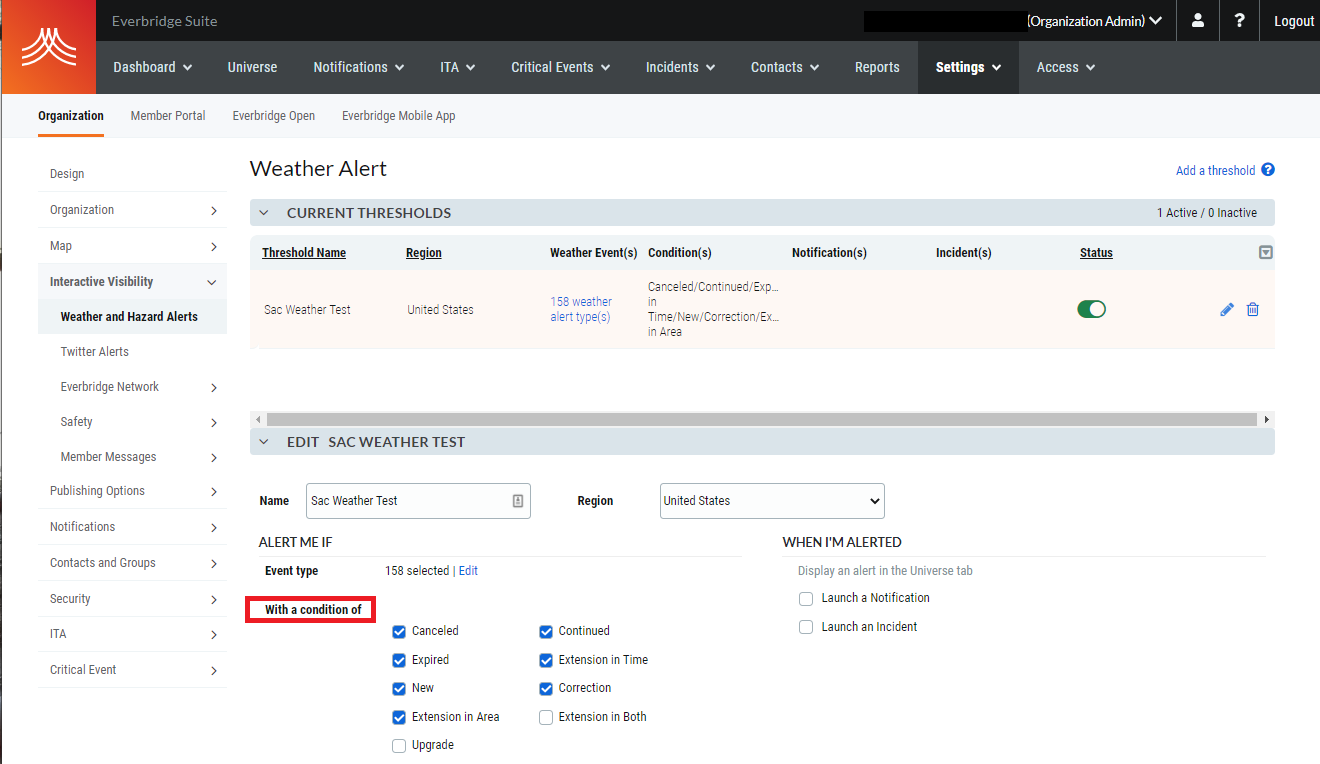This screenshot has height=764, width=1320.
Task: Uncheck the Expired condition
Action: [x=399, y=660]
